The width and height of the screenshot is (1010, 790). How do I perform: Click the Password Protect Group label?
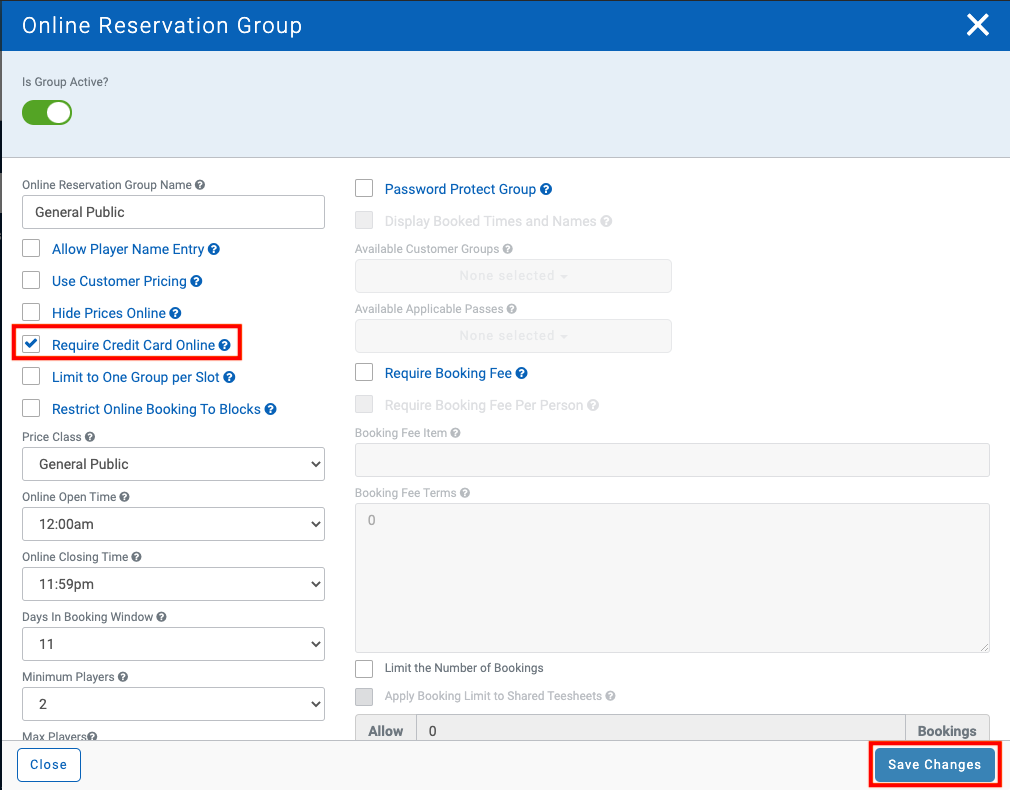[460, 189]
